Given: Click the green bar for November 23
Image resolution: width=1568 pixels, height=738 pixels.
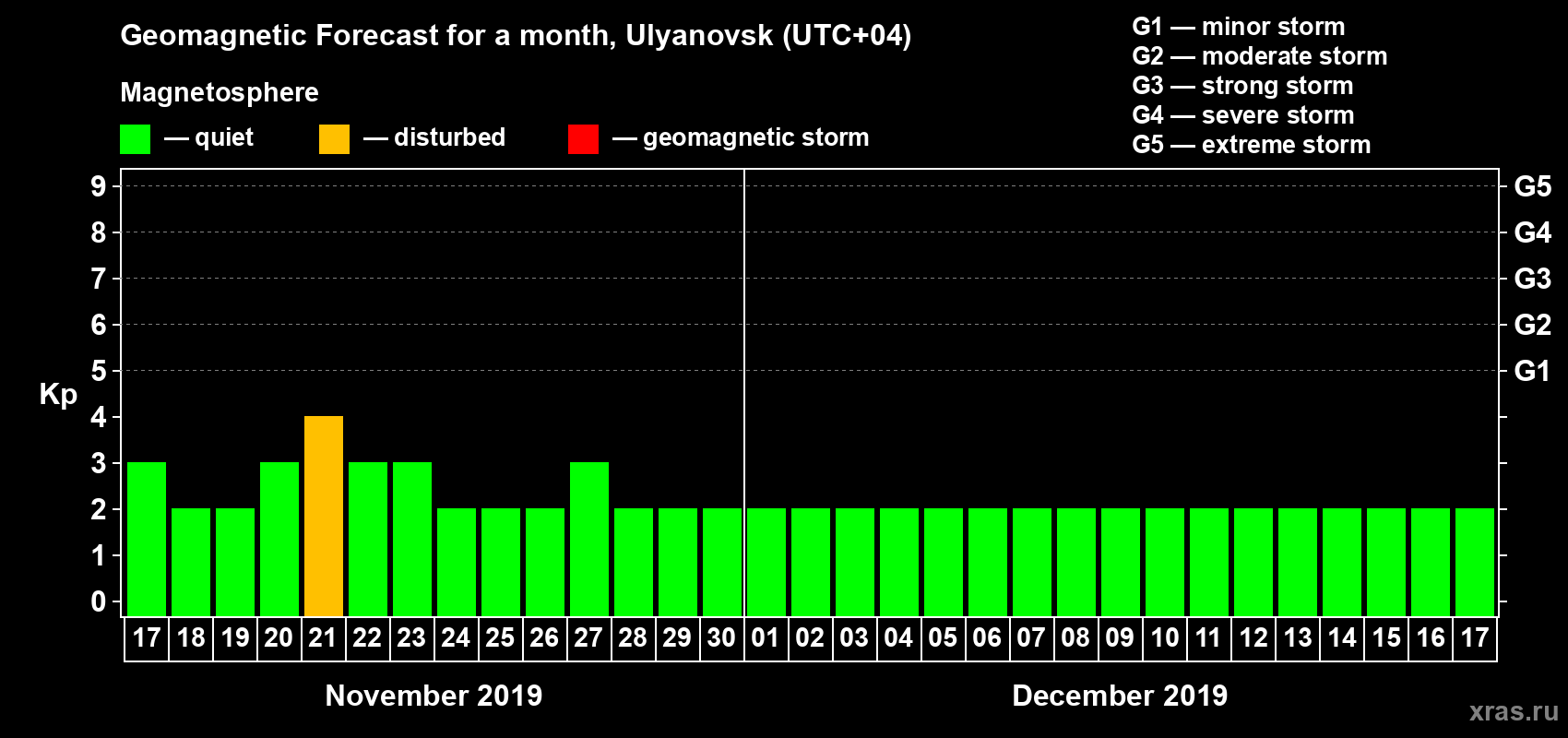Looking at the screenshot, I should point(412,539).
